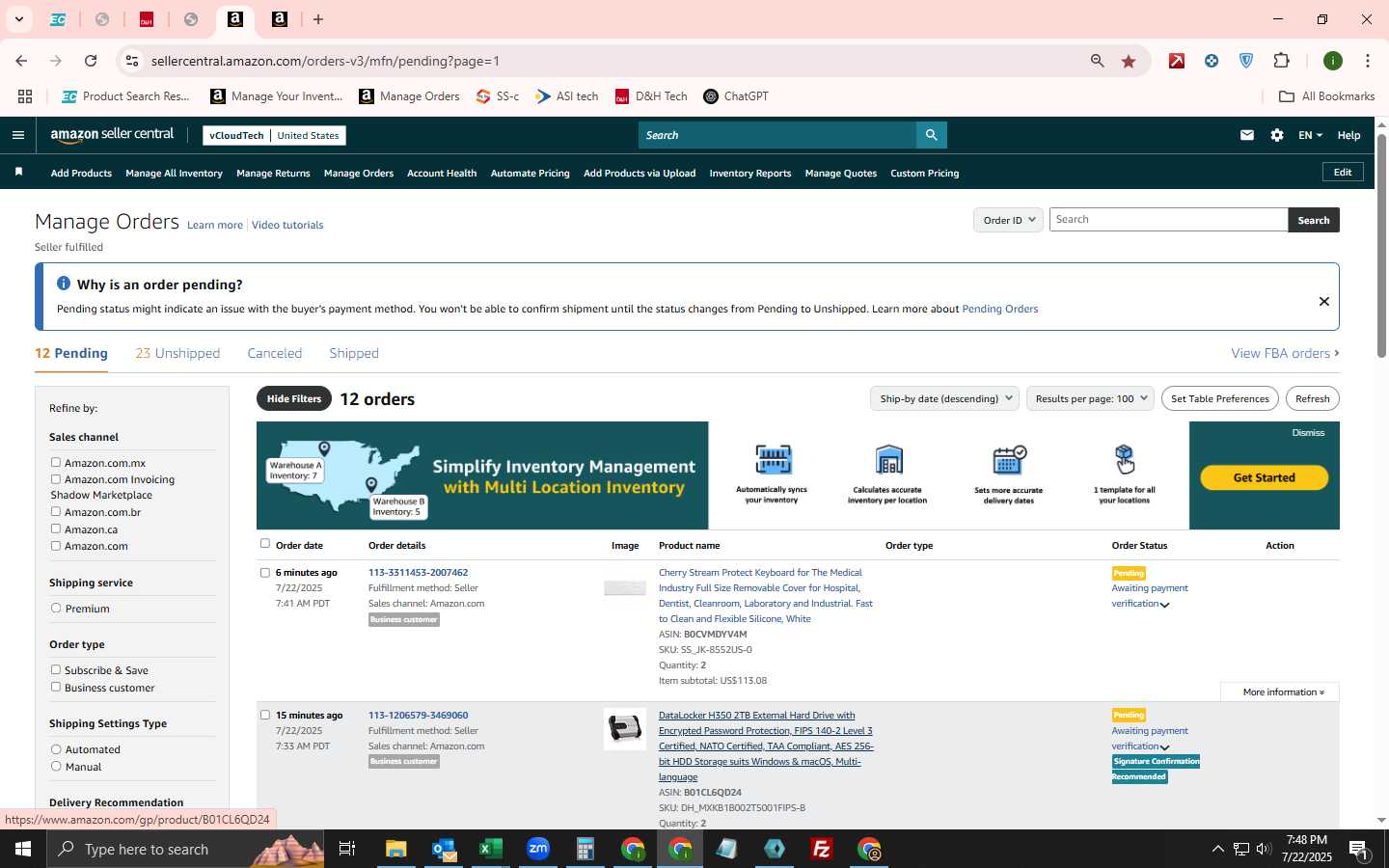
Task: Open Outlook from the taskbar
Action: pos(444,849)
